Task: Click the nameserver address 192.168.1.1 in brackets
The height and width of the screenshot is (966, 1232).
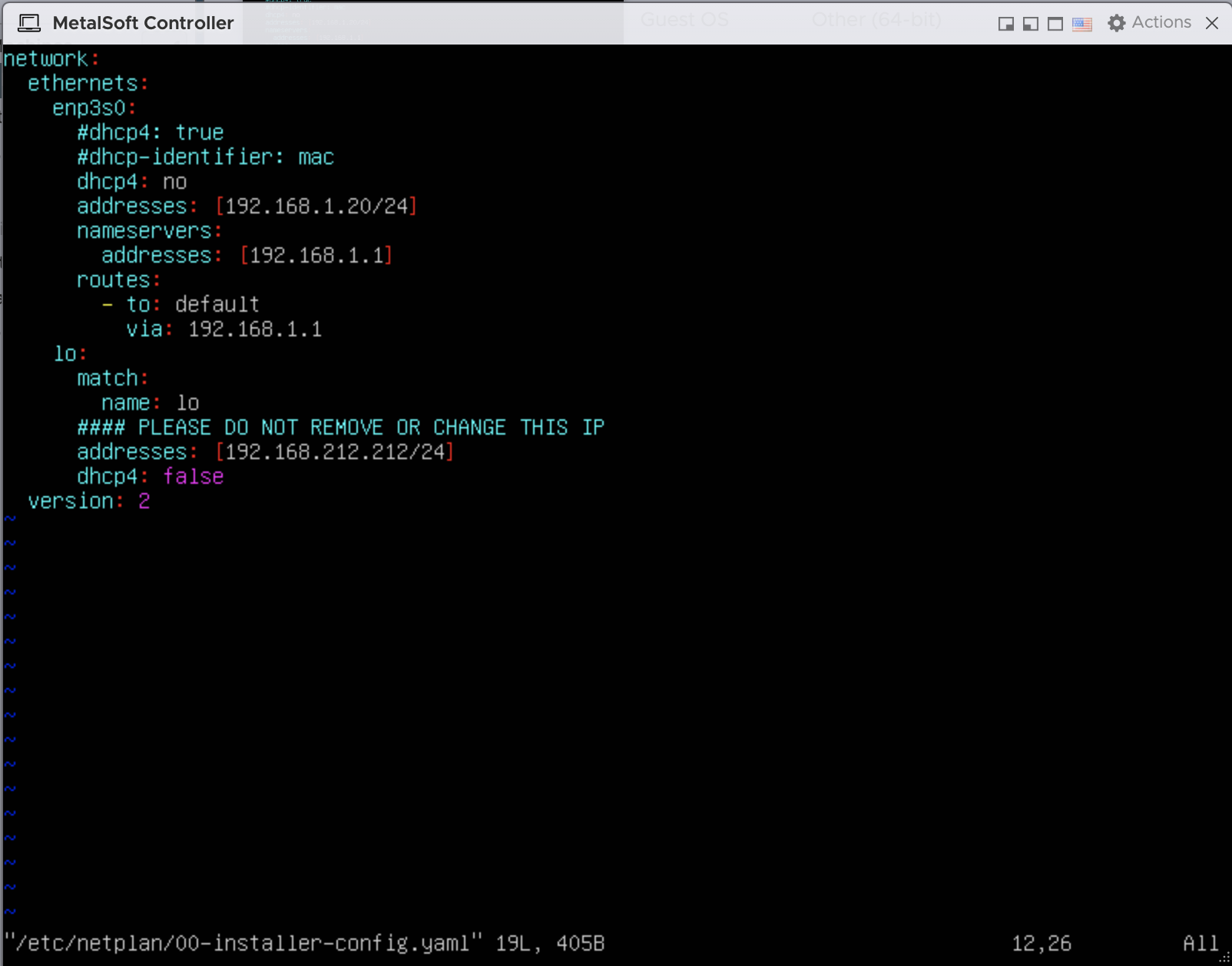Action: [316, 256]
